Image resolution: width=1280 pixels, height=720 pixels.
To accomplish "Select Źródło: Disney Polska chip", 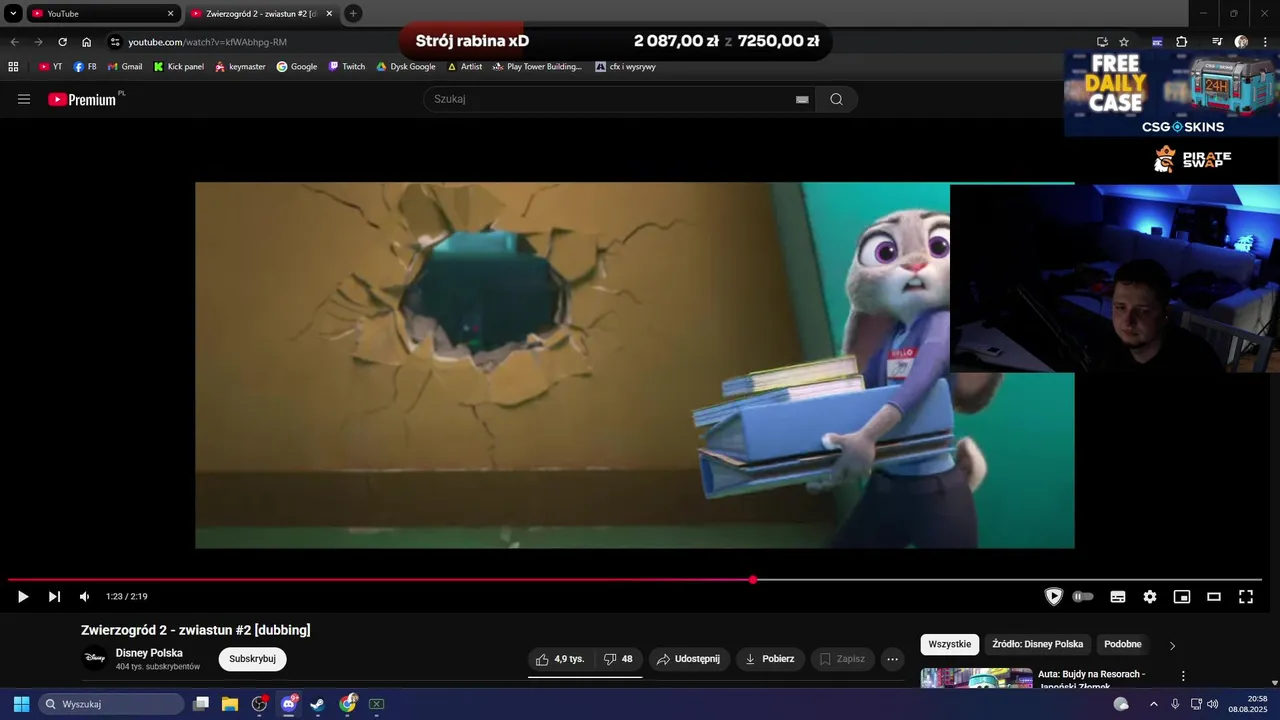I will pyautogui.click(x=1037, y=644).
